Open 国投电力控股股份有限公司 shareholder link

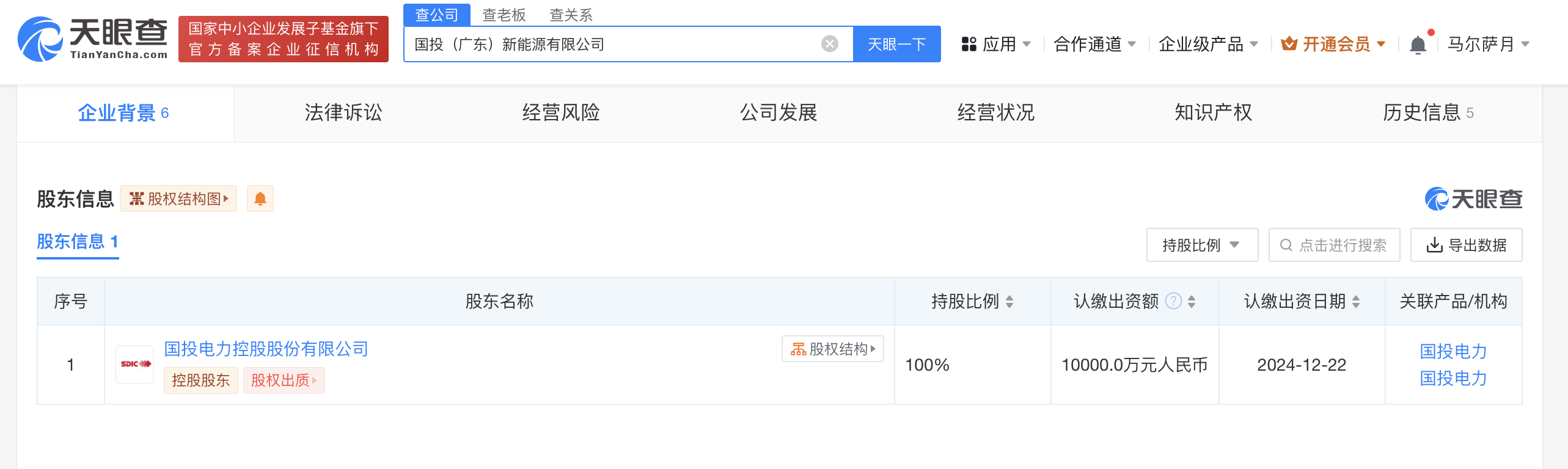click(266, 349)
